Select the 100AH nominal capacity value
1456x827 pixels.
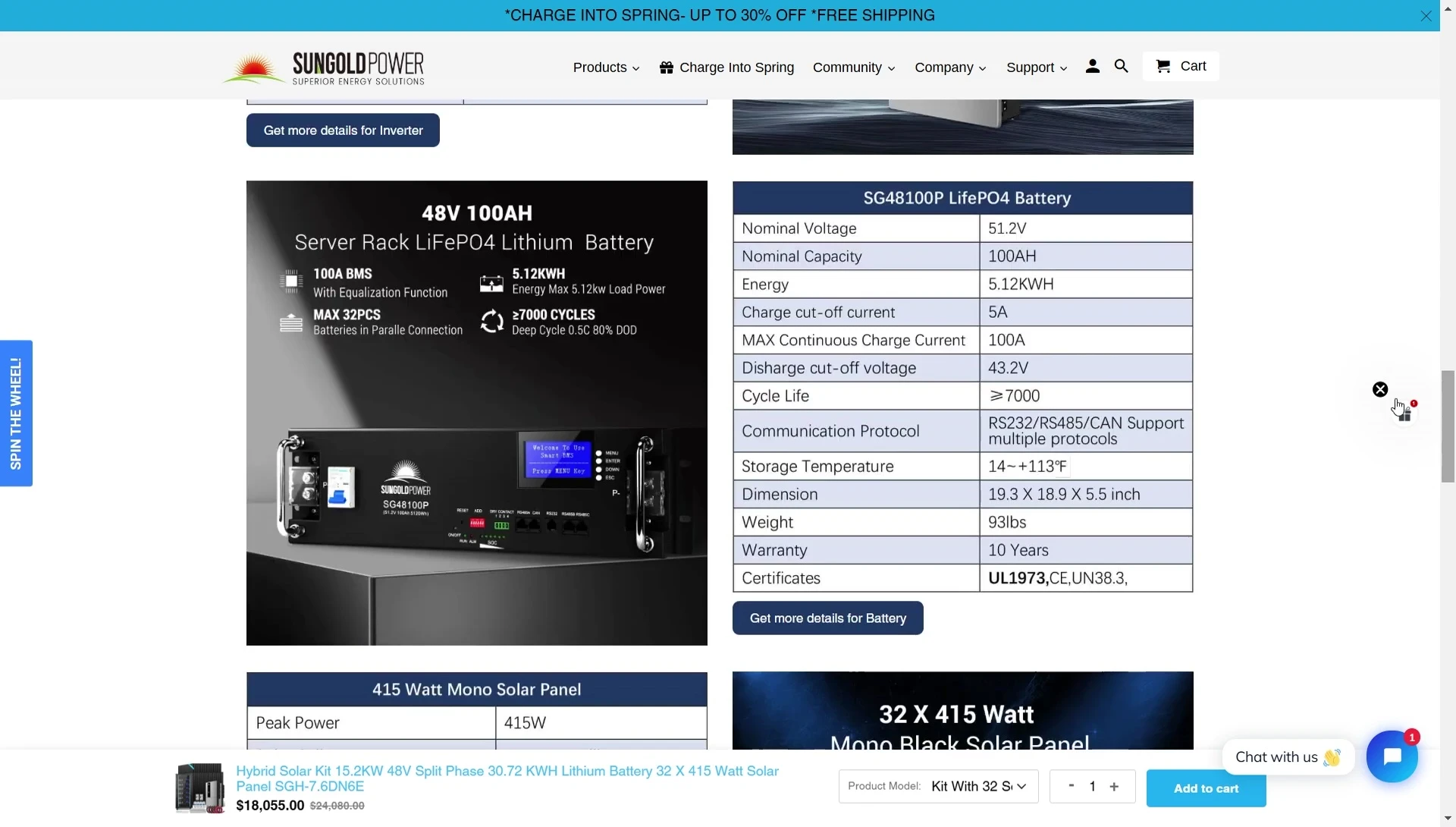[x=1012, y=256]
